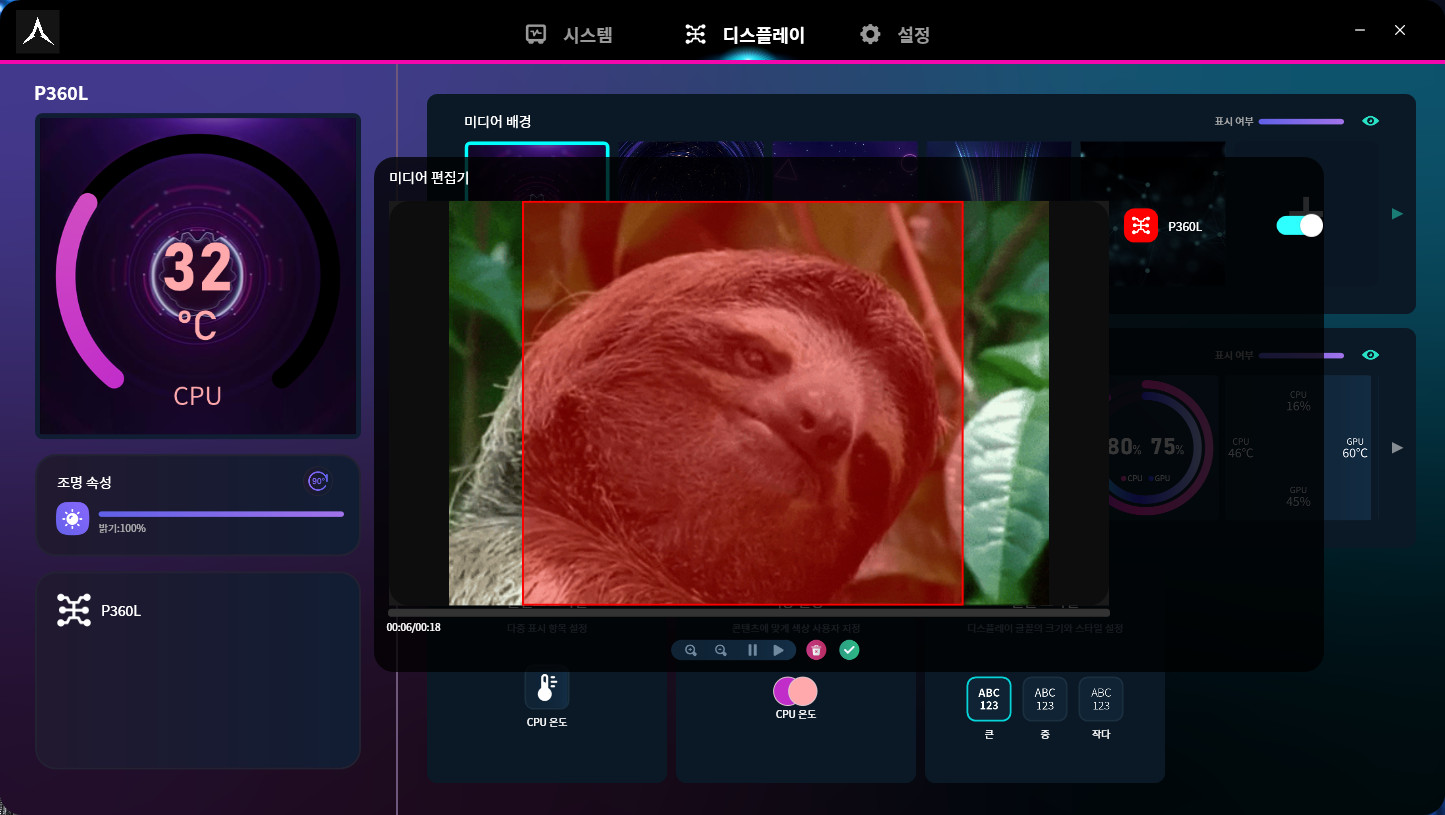Click the red P360L device icon
This screenshot has height=815, width=1445.
click(1141, 226)
